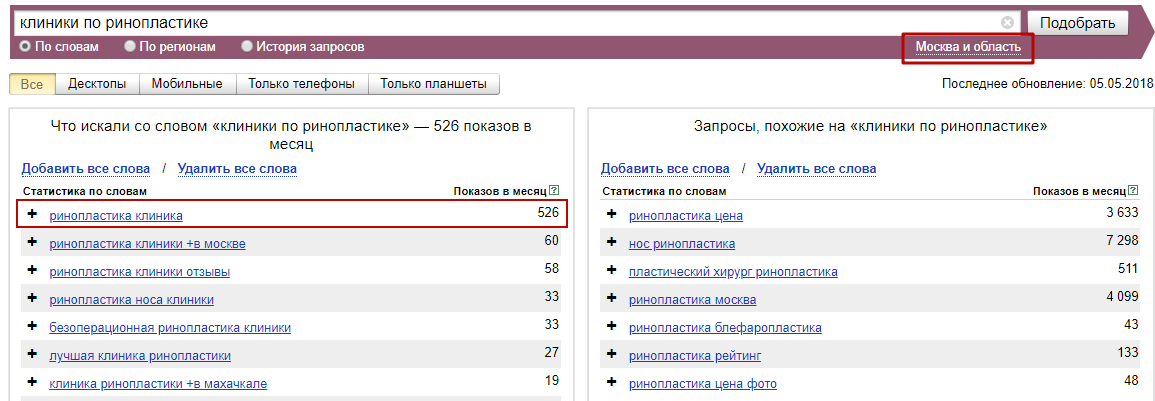The image size is (1155, 401).
Task: Click the '3 633' impressions value
Action: coord(1123,213)
